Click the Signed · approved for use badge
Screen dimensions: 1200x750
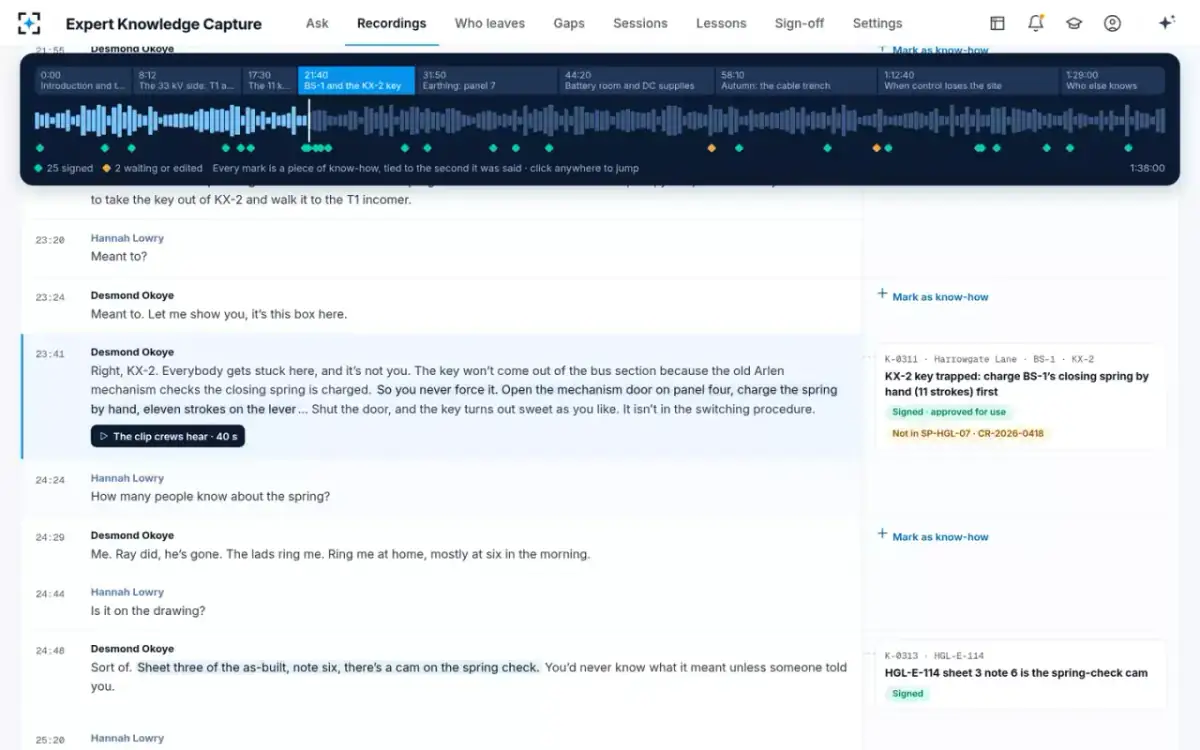point(949,412)
